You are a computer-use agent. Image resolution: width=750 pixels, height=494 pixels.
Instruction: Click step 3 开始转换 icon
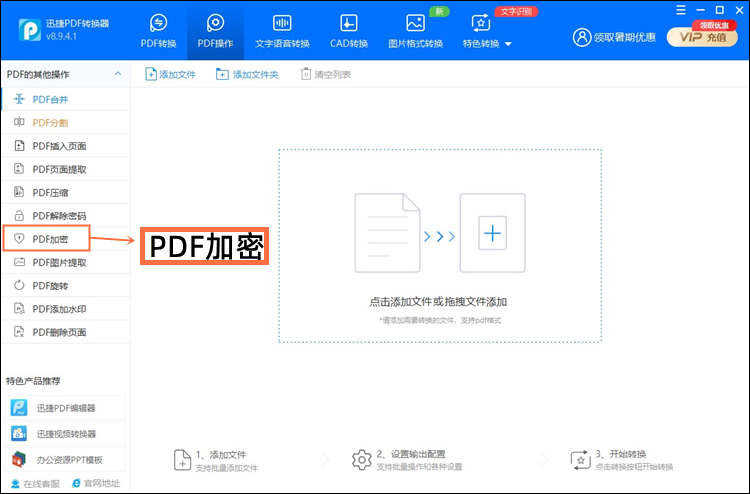pos(580,460)
